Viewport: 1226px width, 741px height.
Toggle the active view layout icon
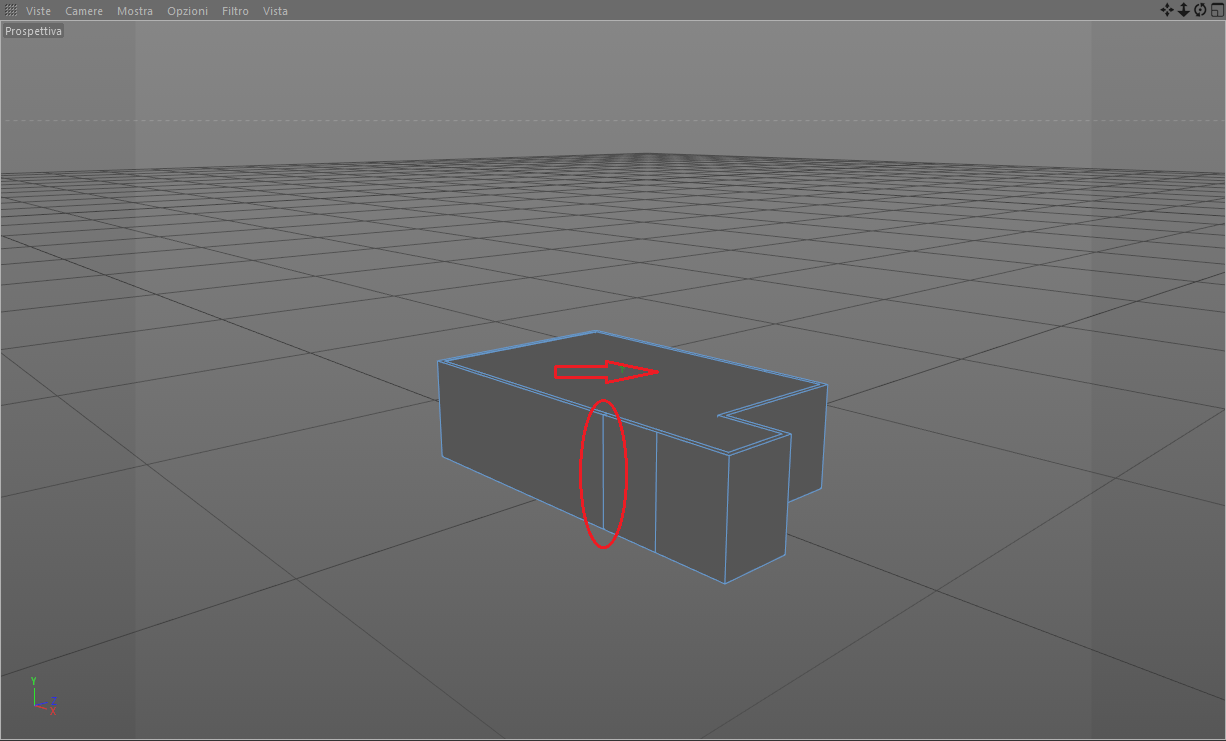pos(1217,10)
